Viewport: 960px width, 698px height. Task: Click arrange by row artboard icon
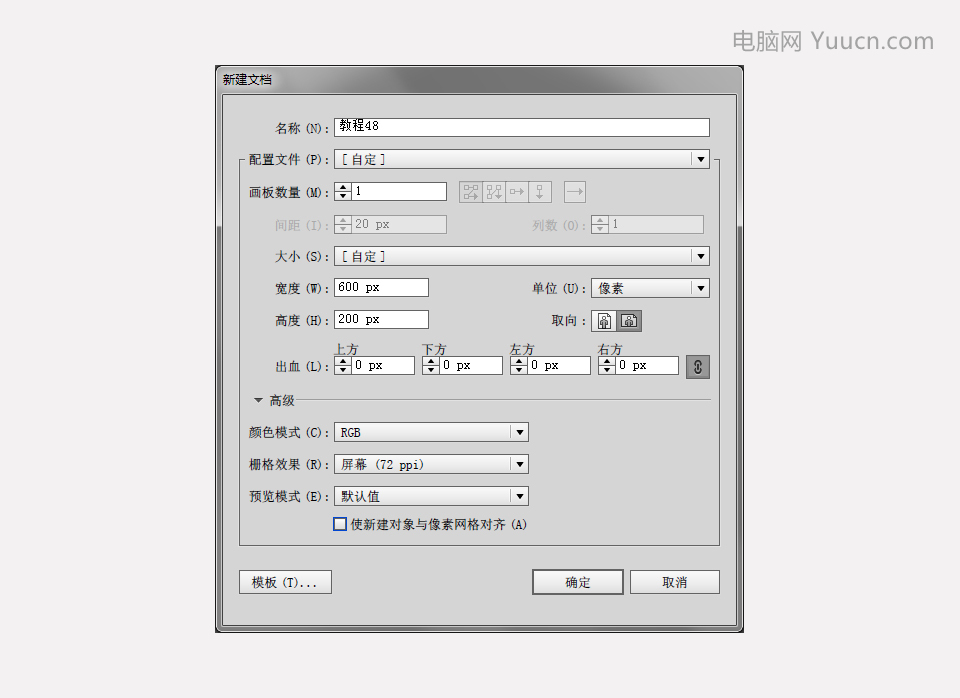(x=517, y=192)
